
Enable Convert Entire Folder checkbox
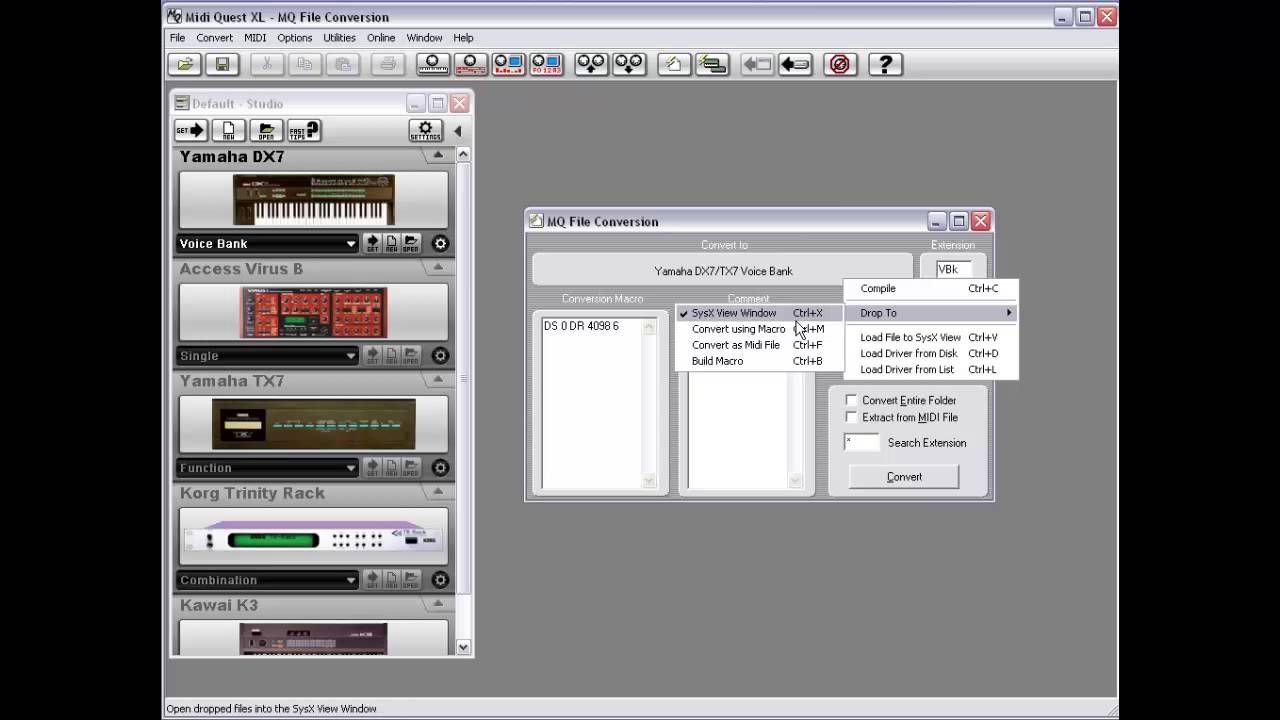[x=851, y=400]
